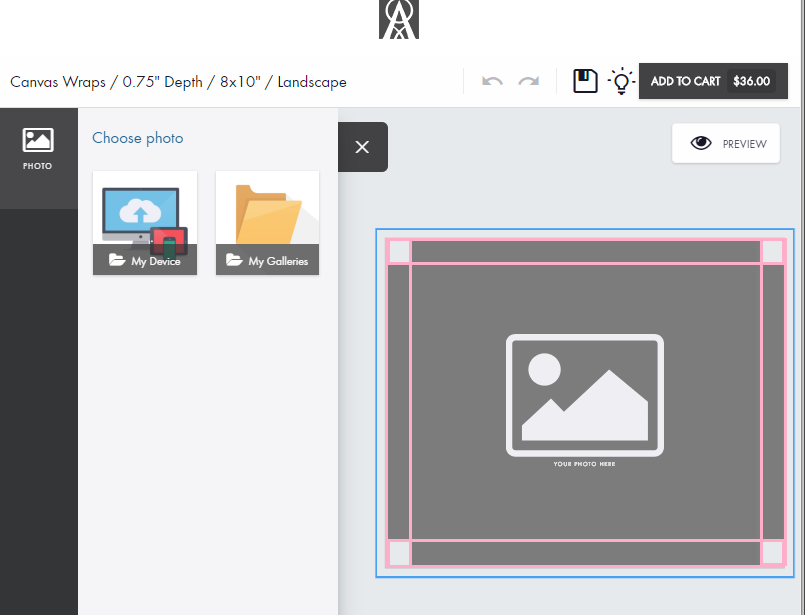The image size is (805, 615).
Task: Upload a photo from My Device
Action: (x=145, y=222)
